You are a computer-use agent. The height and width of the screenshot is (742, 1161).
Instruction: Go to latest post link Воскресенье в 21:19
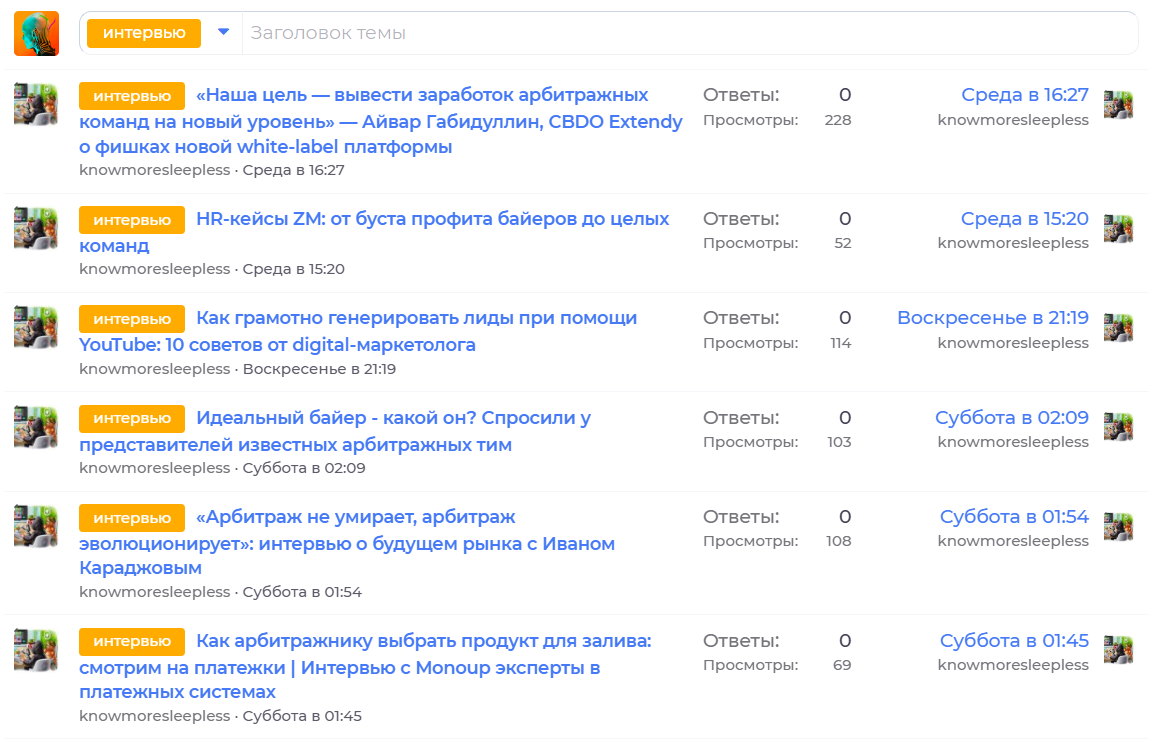point(993,318)
